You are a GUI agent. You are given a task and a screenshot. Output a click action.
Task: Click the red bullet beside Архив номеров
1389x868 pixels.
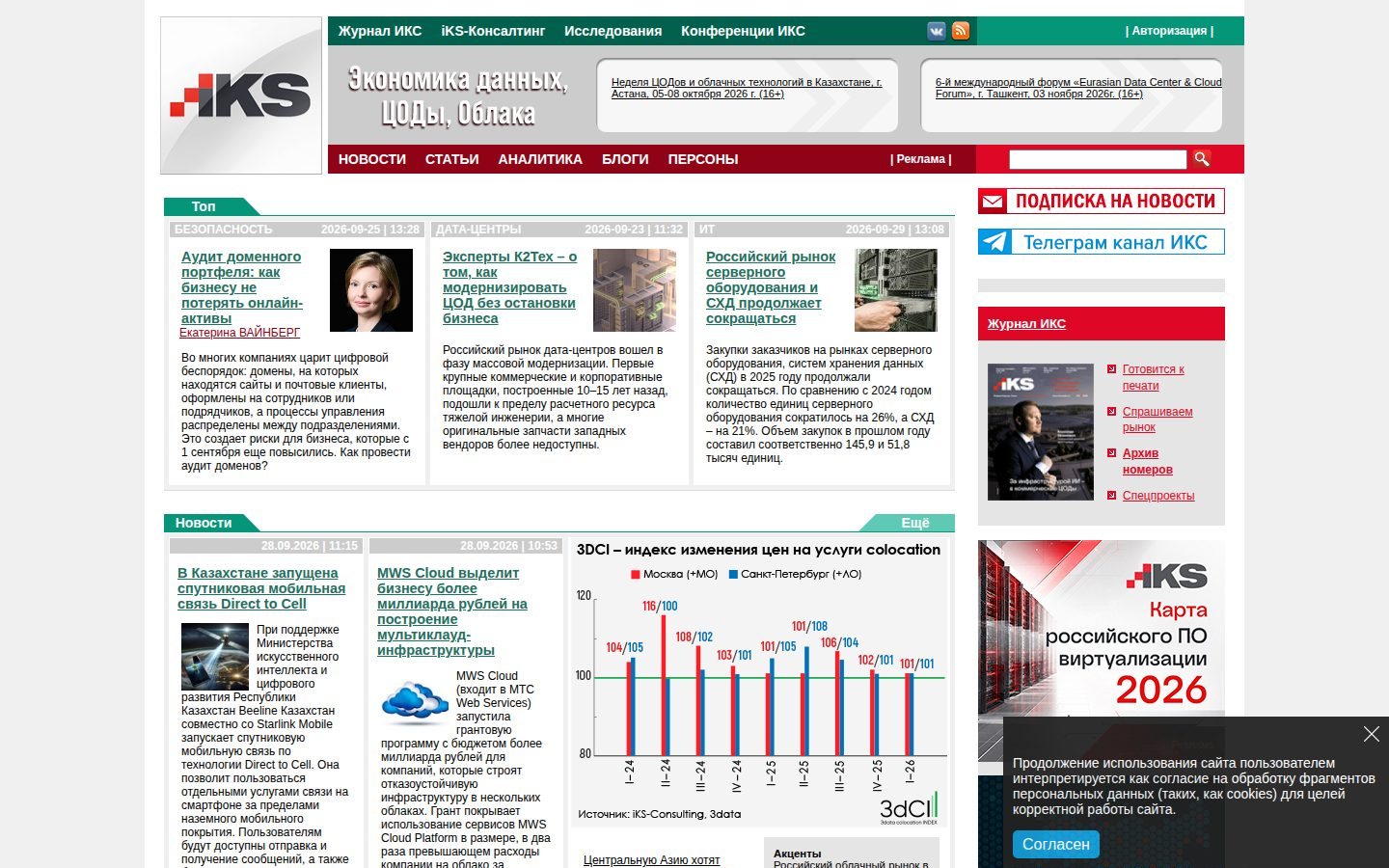pos(1112,453)
